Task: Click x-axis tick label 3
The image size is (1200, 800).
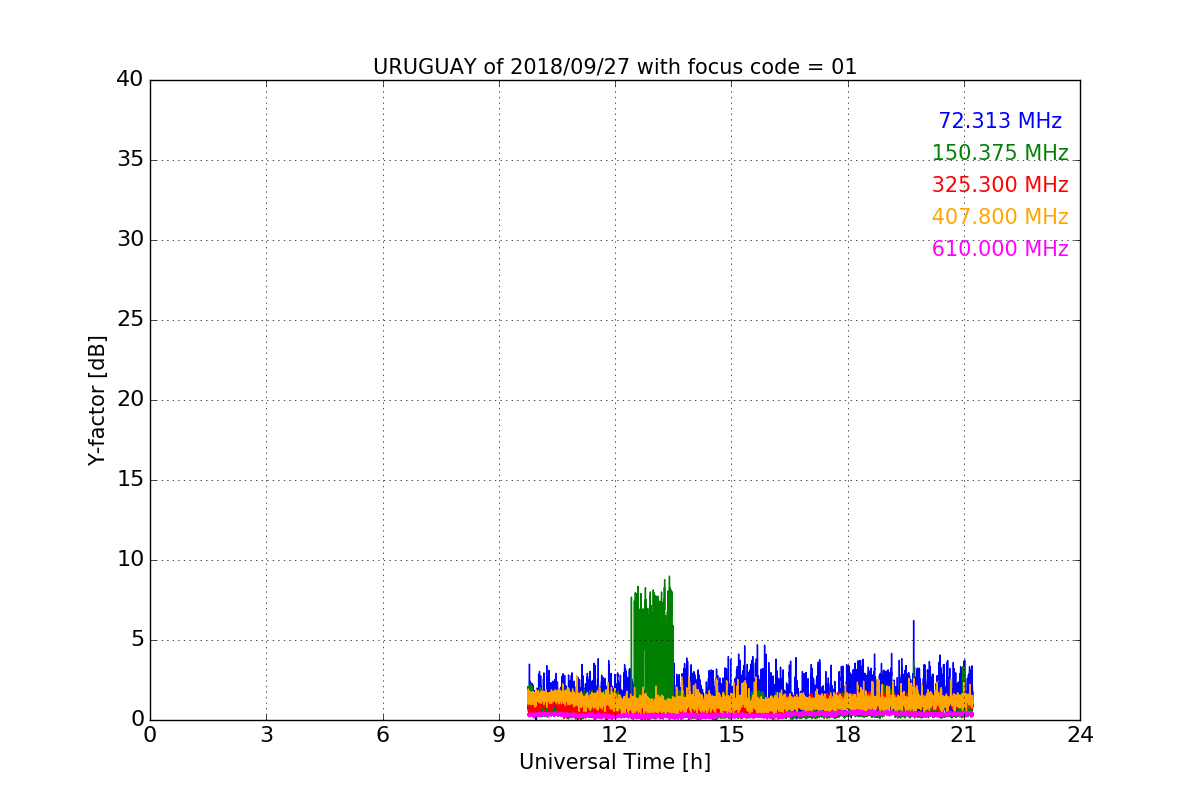Action: click(266, 735)
